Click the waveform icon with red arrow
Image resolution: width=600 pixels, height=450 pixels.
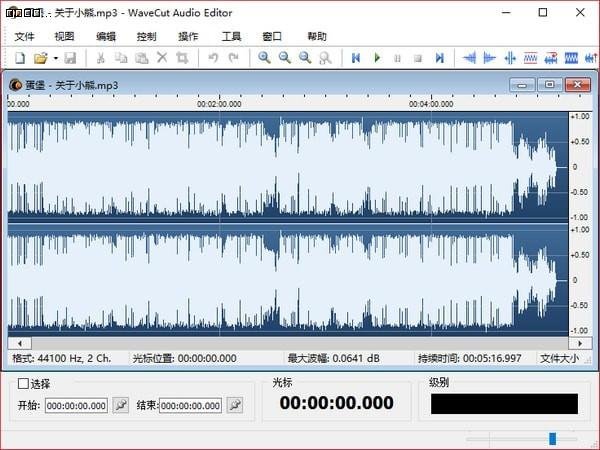551,58
